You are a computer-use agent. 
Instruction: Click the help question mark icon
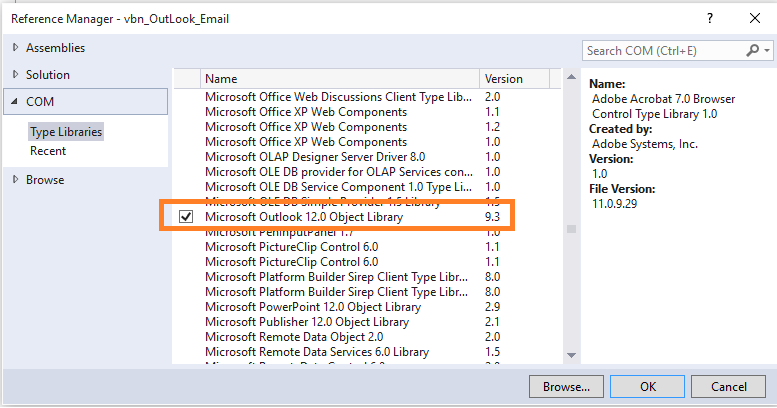tap(710, 18)
